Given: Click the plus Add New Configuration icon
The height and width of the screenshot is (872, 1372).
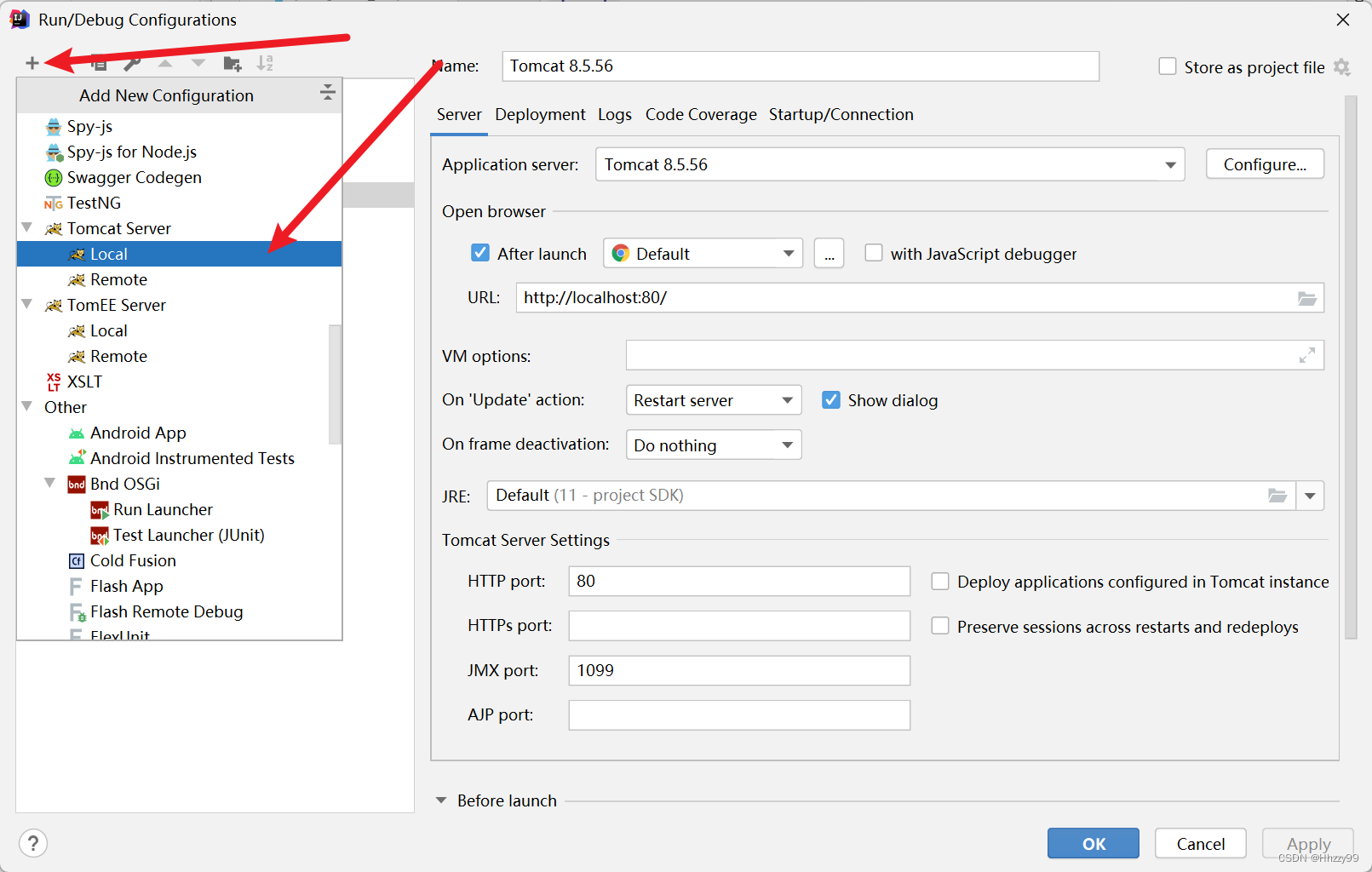Looking at the screenshot, I should pyautogui.click(x=32, y=63).
